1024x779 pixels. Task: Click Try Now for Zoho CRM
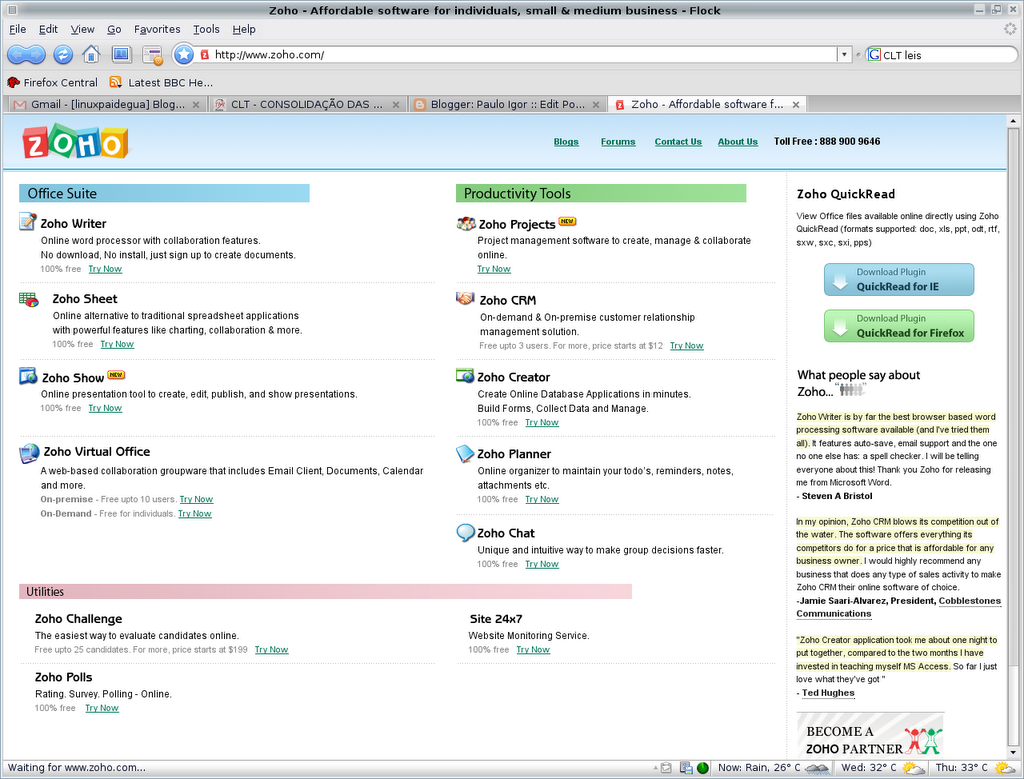[686, 346]
